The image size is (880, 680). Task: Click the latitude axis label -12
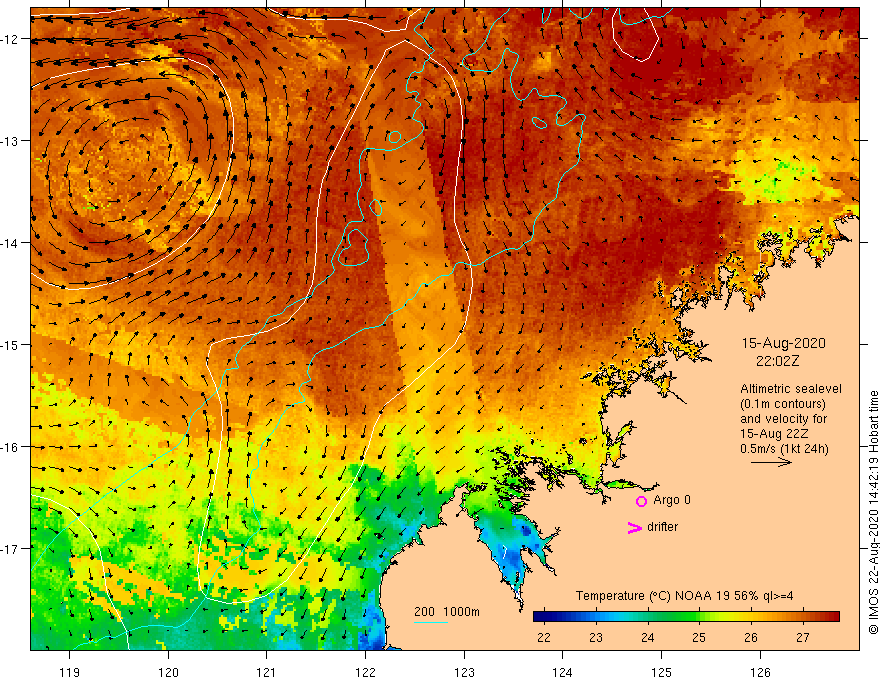(11, 39)
